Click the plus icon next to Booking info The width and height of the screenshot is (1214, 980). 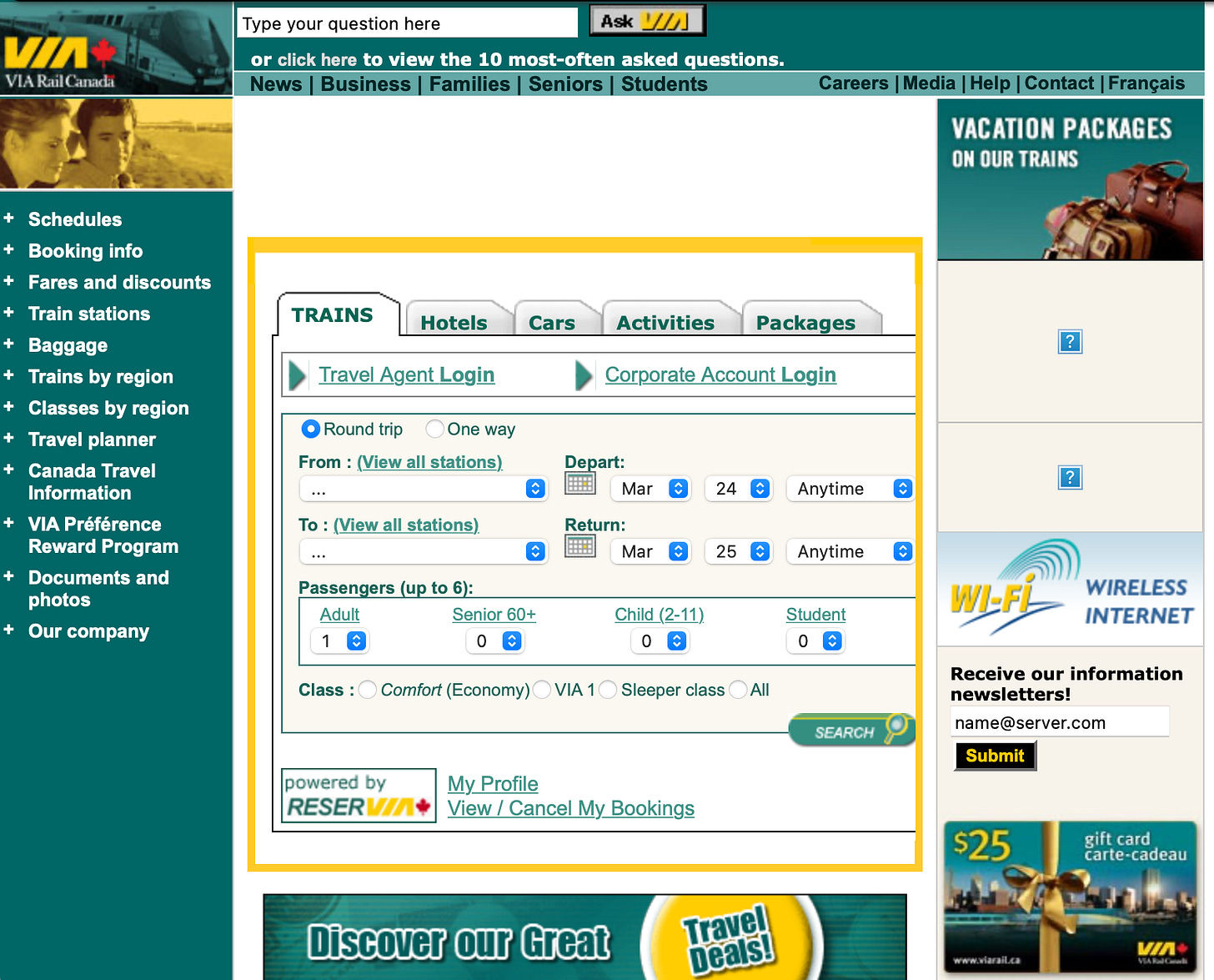[x=9, y=249]
